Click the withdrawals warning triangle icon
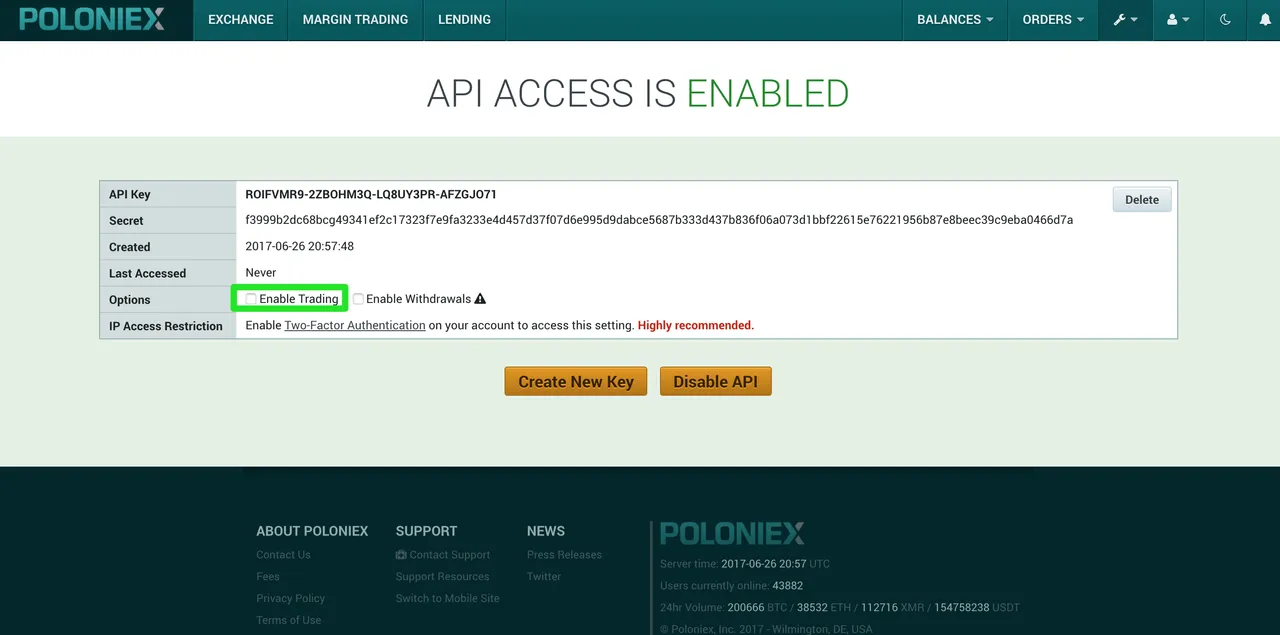This screenshot has height=635, width=1280. 480,299
